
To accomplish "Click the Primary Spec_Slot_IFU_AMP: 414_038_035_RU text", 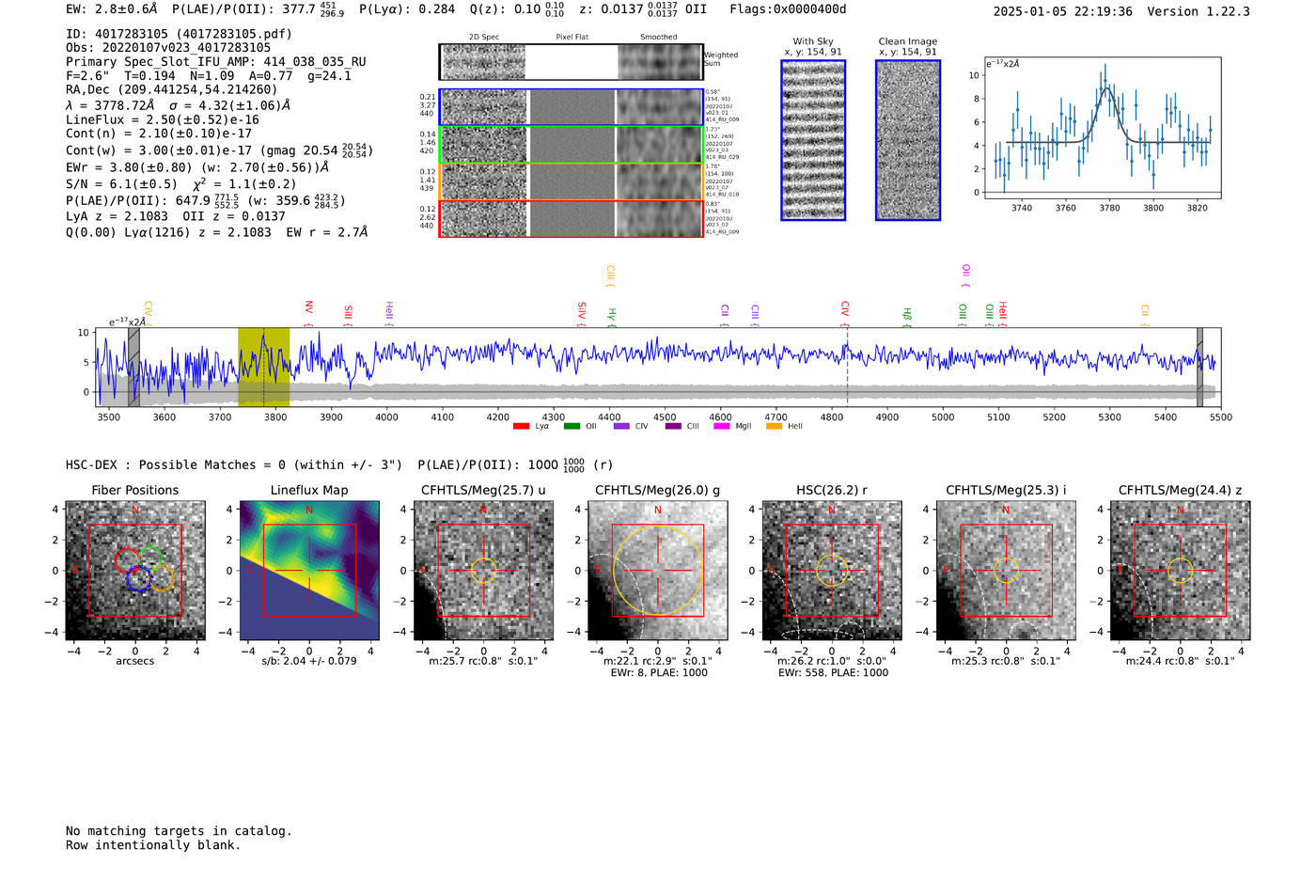I will tap(216, 62).
